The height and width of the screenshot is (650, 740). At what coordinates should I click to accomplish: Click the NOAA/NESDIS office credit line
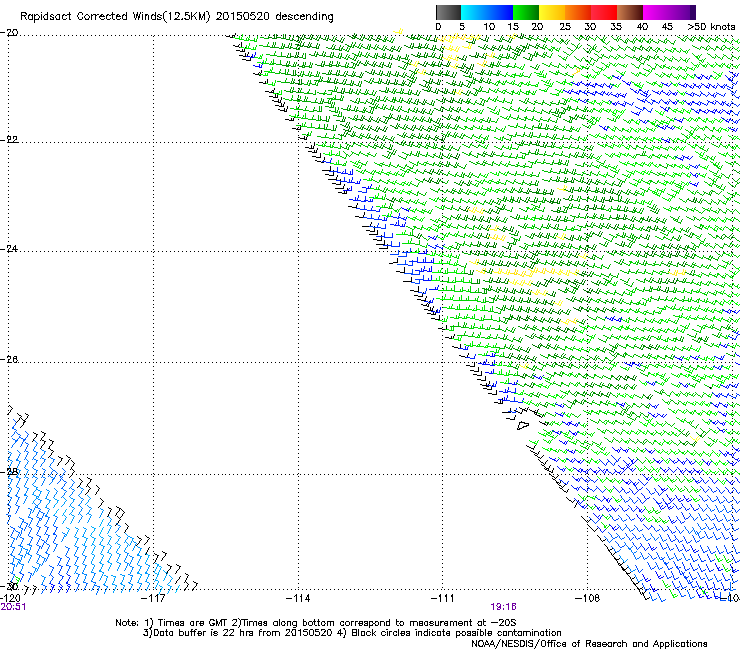click(x=589, y=643)
